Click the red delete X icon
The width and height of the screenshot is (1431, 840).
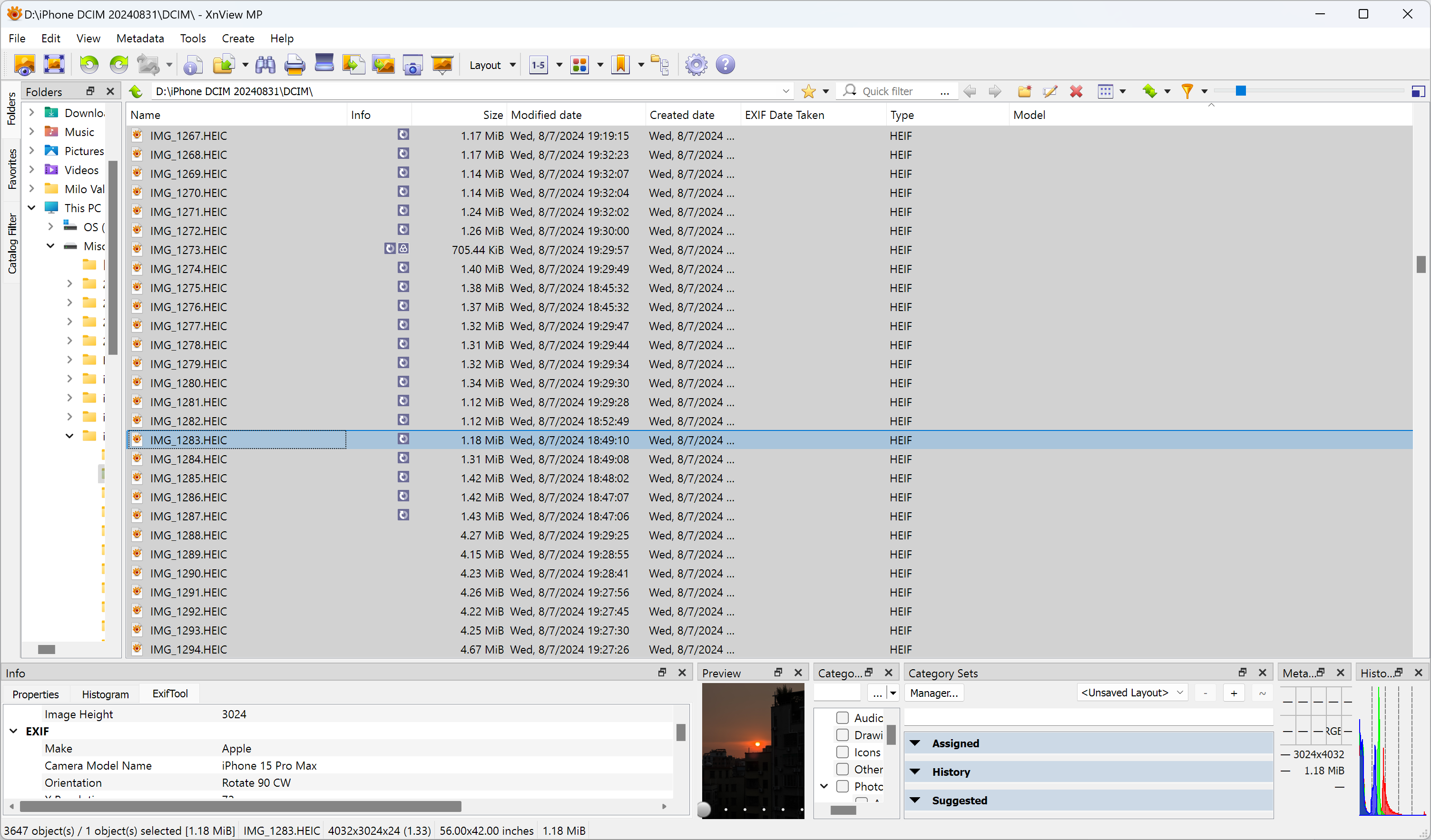click(x=1076, y=91)
